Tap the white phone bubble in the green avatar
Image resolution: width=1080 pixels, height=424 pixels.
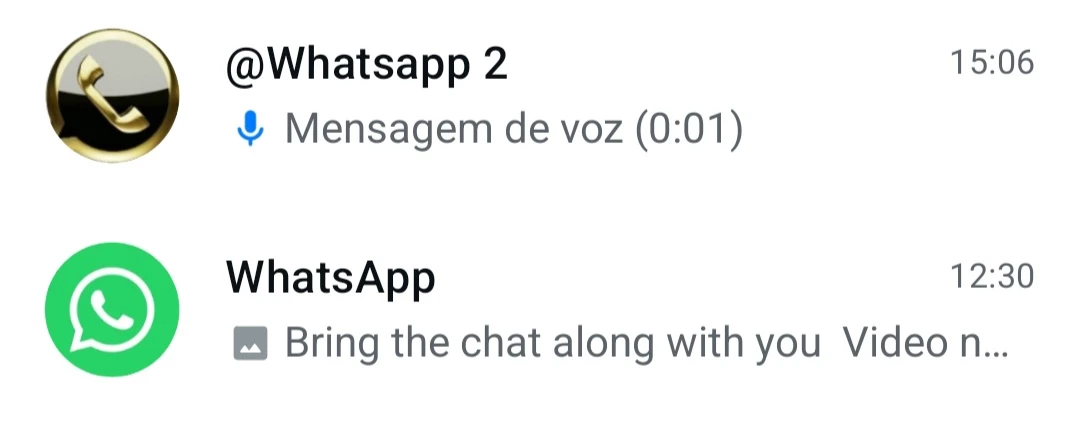112,311
